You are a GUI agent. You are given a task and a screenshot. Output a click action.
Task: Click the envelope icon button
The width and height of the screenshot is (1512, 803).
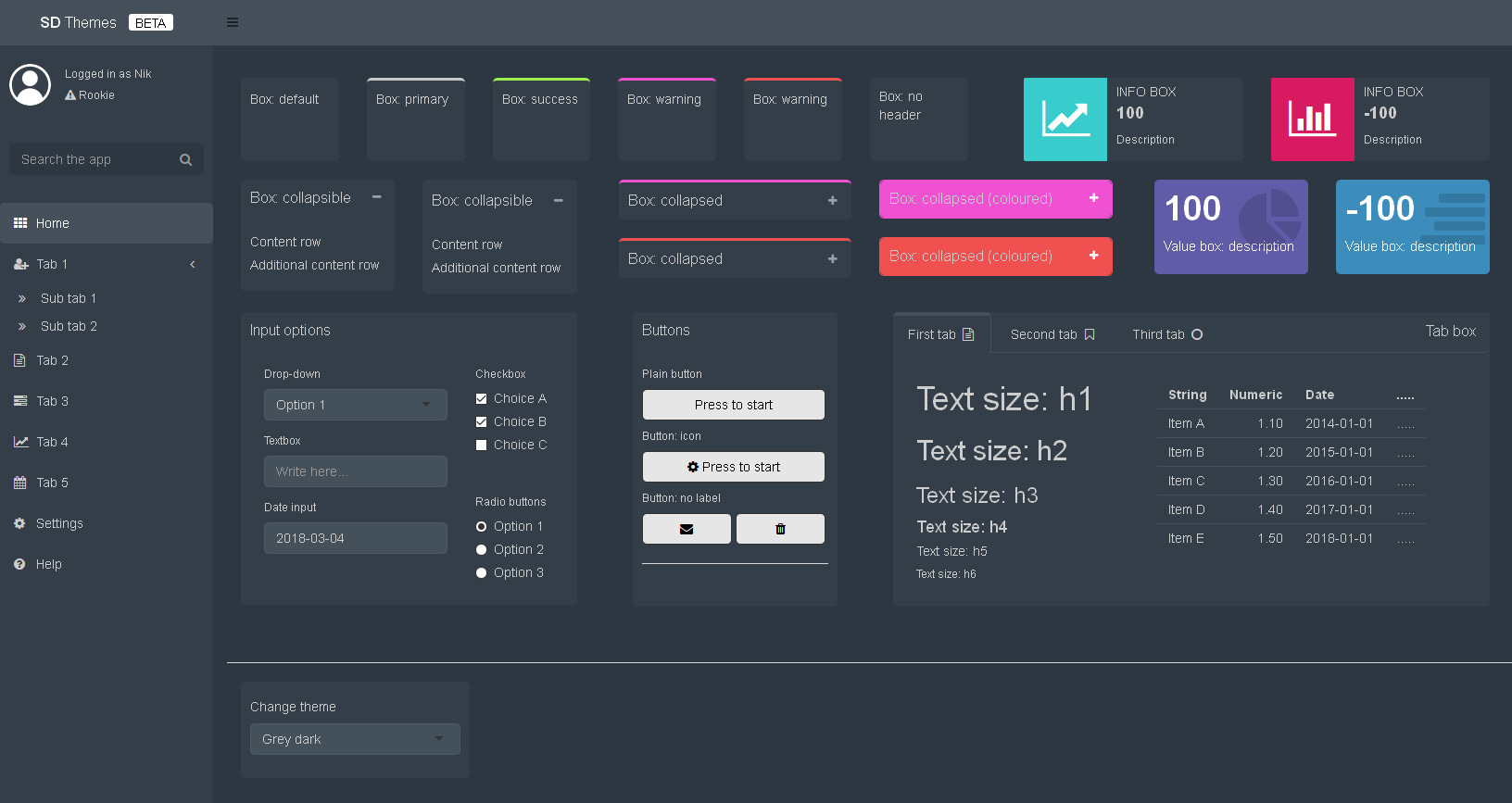687,529
